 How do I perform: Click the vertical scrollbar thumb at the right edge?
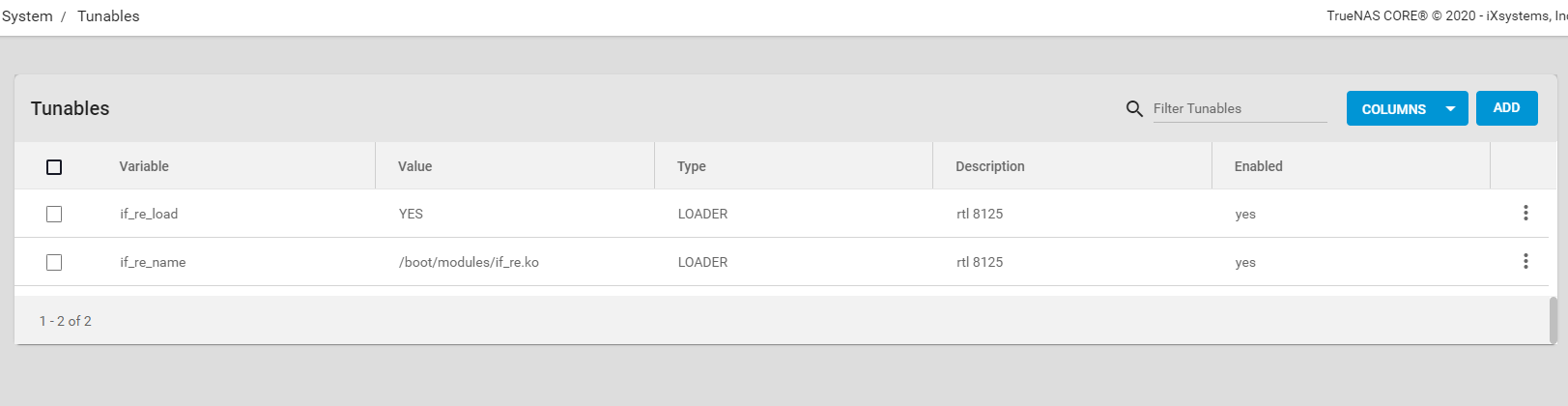point(1554,319)
